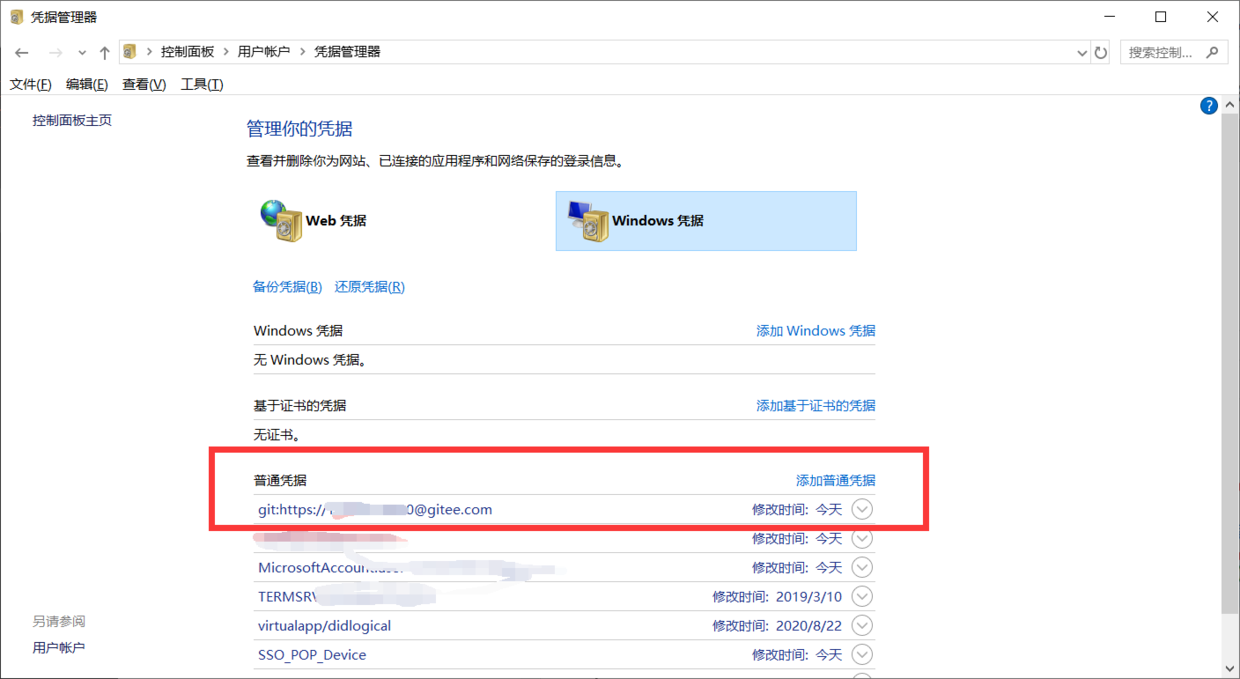This screenshot has height=679, width=1240.
Task: Click the vertical scrollbar down arrow
Action: [1230, 669]
